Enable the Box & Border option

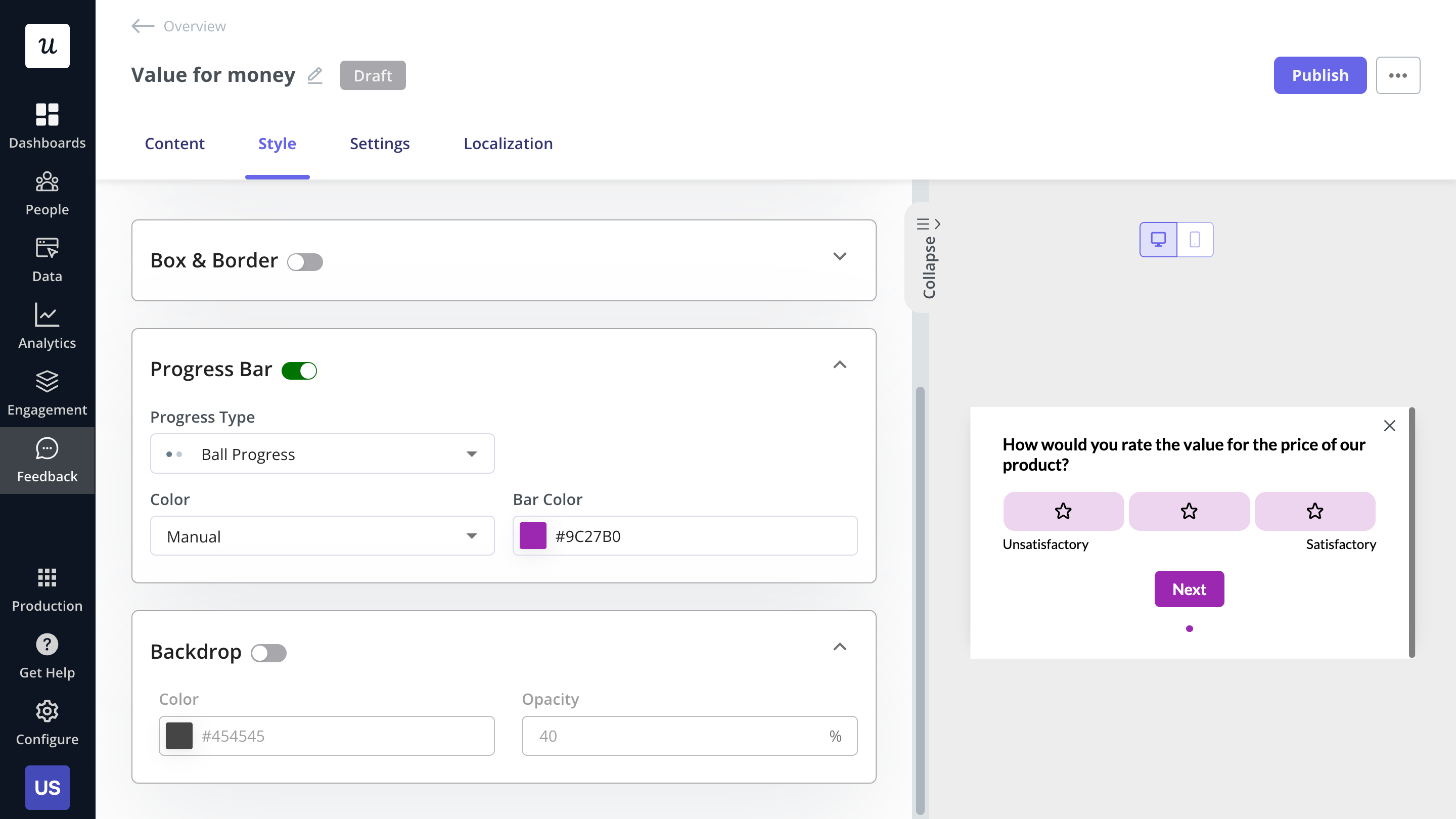pyautogui.click(x=305, y=261)
